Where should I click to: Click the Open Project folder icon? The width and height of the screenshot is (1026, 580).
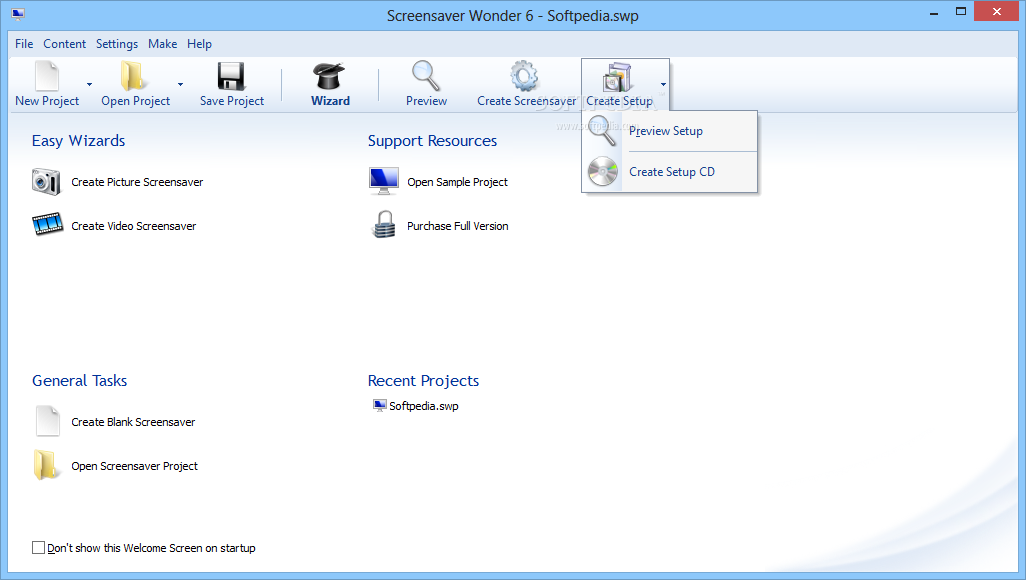tap(133, 76)
